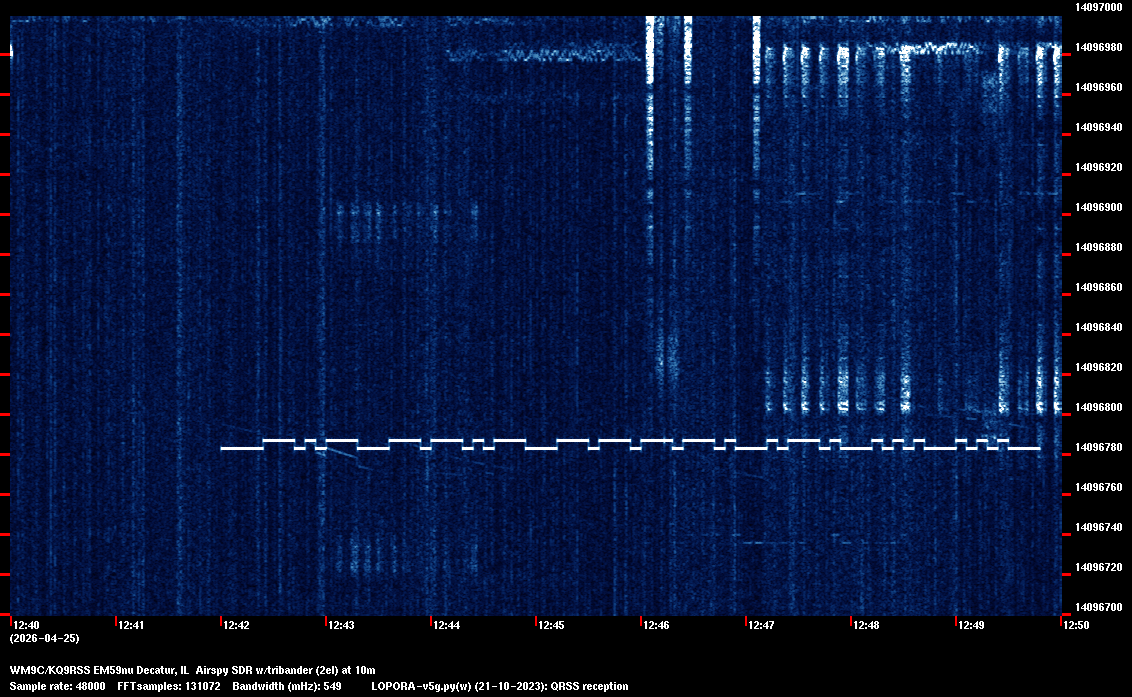The height and width of the screenshot is (697, 1132).
Task: Click the 12:43 time axis label
Action: (341, 625)
